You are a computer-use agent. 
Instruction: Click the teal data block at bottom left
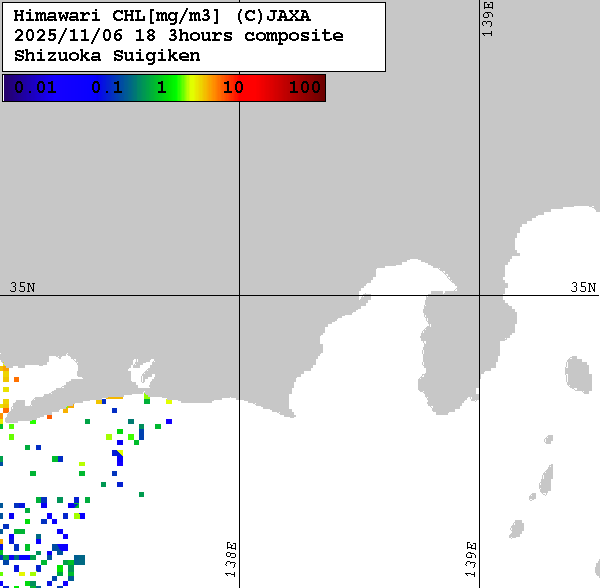79,560
